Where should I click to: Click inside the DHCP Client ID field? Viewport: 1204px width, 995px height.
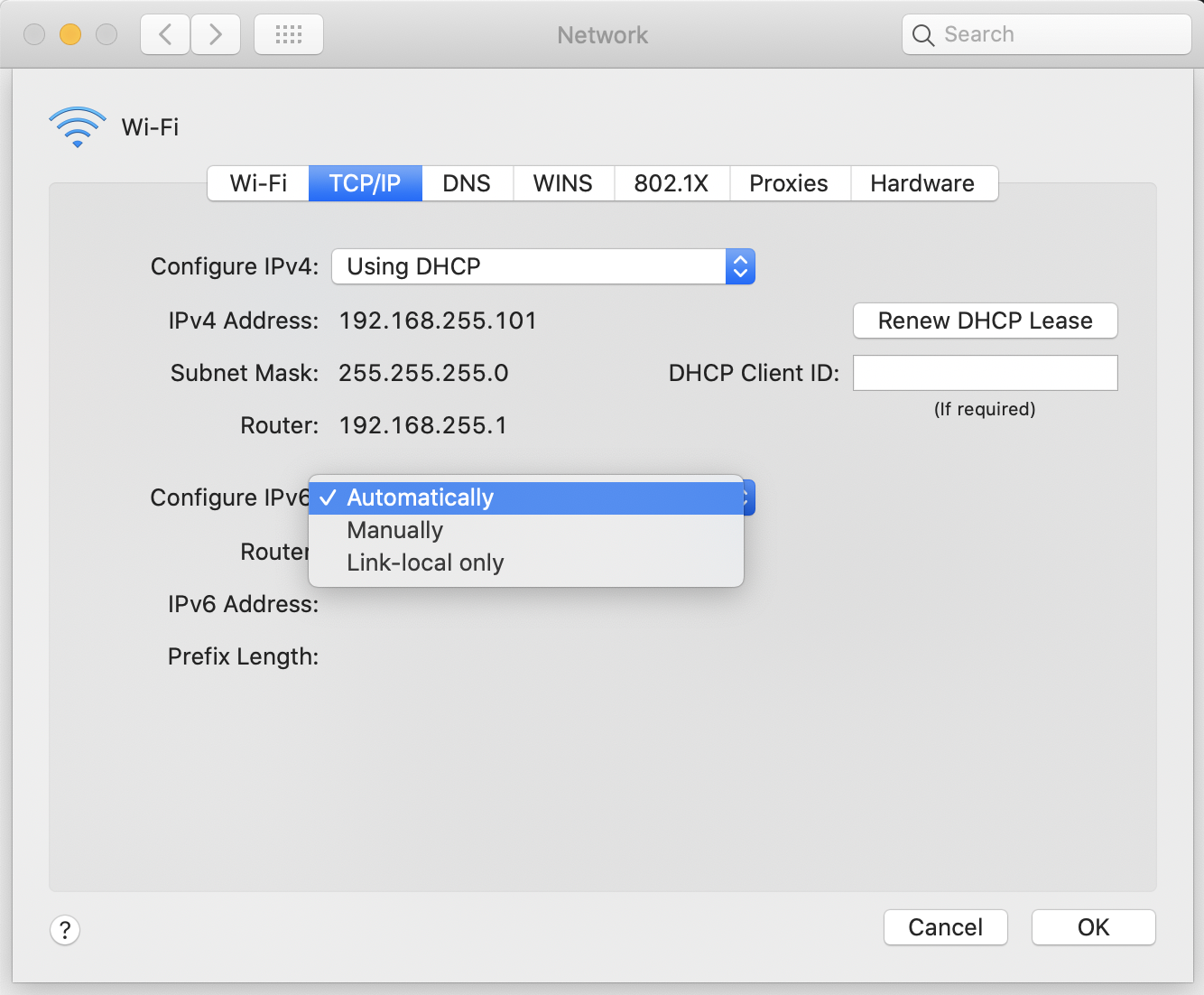[985, 373]
